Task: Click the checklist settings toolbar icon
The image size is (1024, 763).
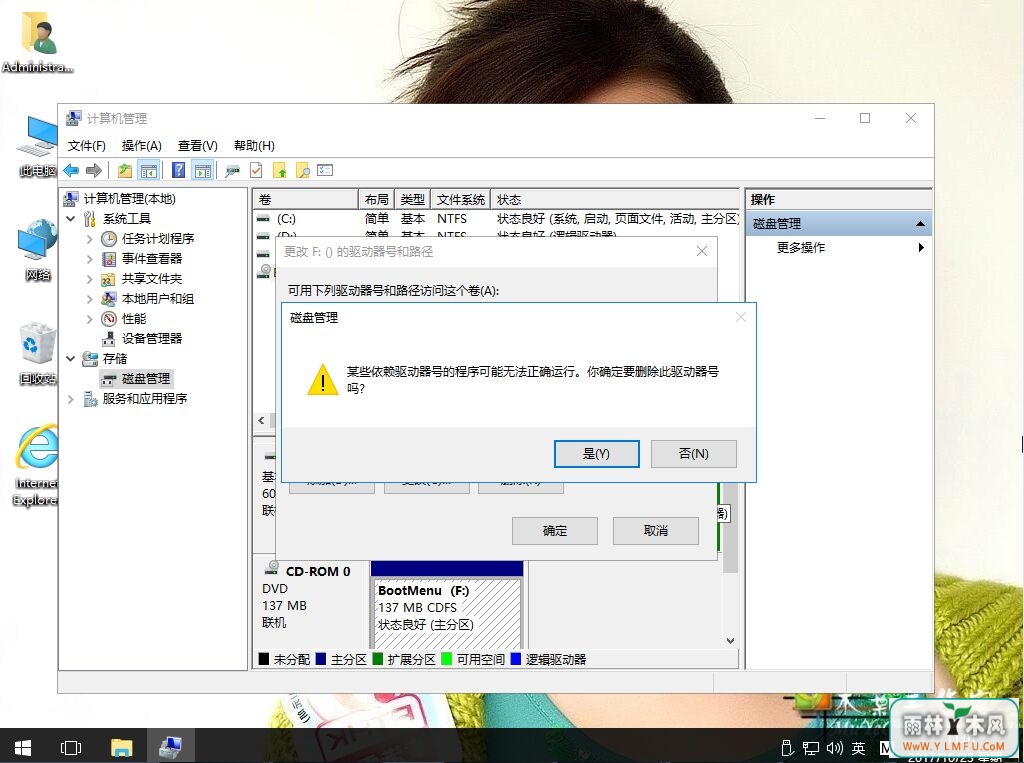Action: point(325,170)
